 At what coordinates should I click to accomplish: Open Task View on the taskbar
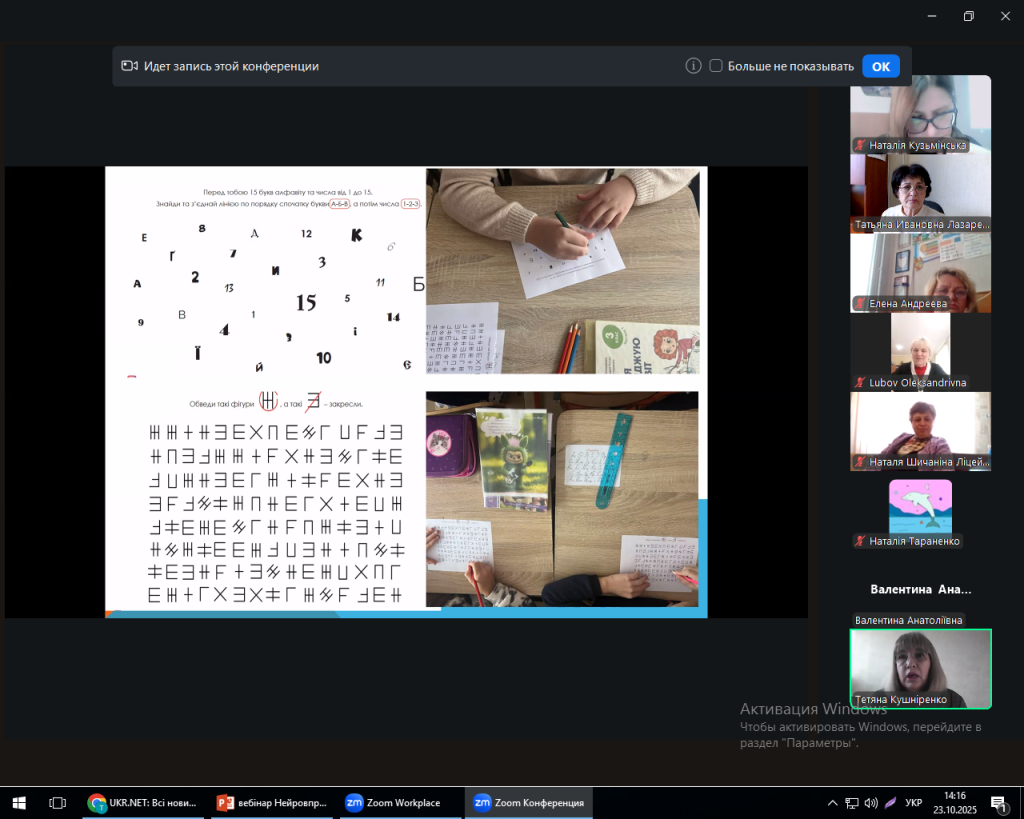pos(57,802)
